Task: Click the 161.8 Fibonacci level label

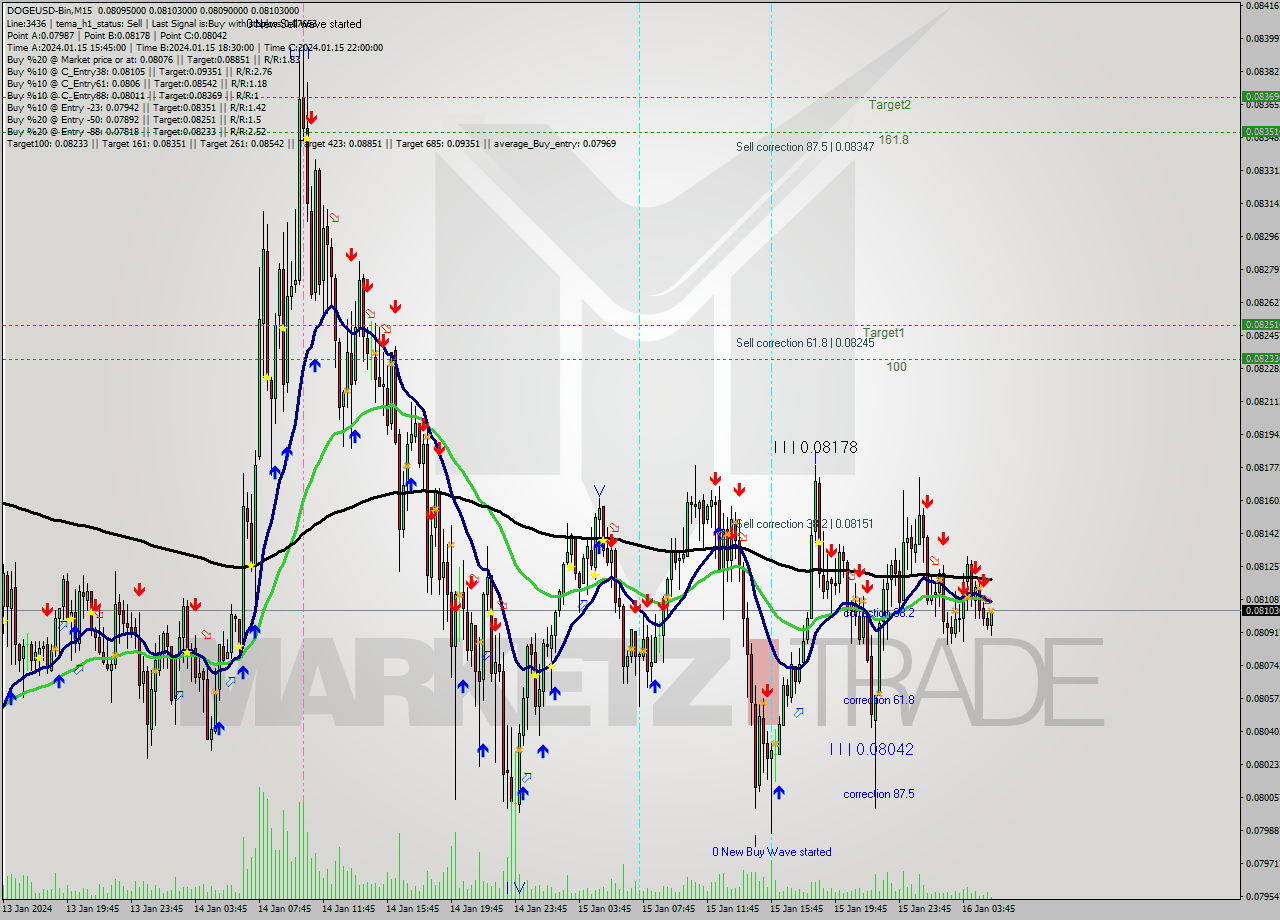Action: pos(893,139)
